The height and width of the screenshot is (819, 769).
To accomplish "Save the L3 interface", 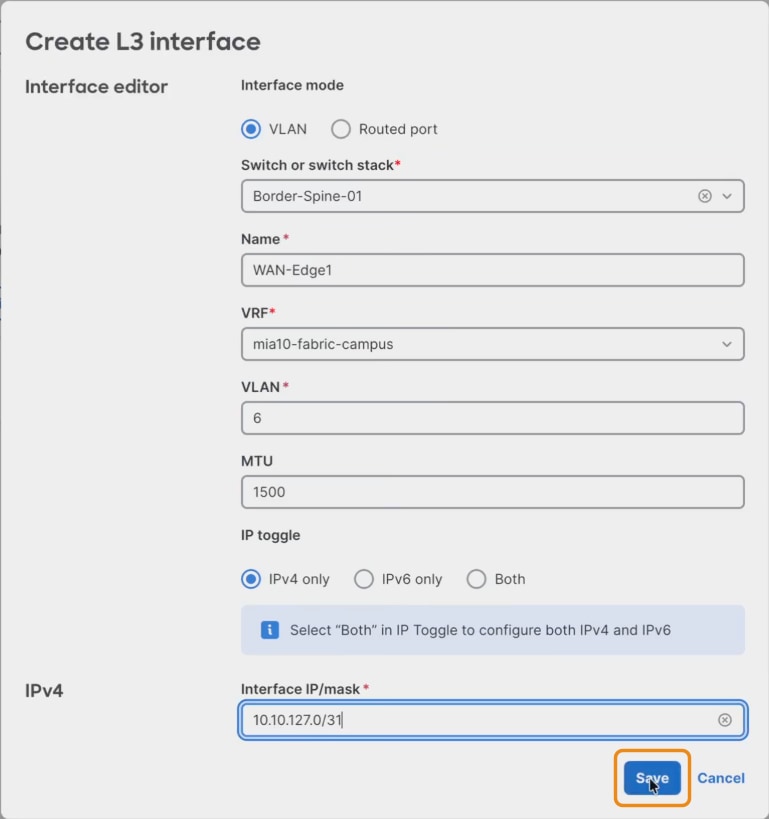I will 652,778.
